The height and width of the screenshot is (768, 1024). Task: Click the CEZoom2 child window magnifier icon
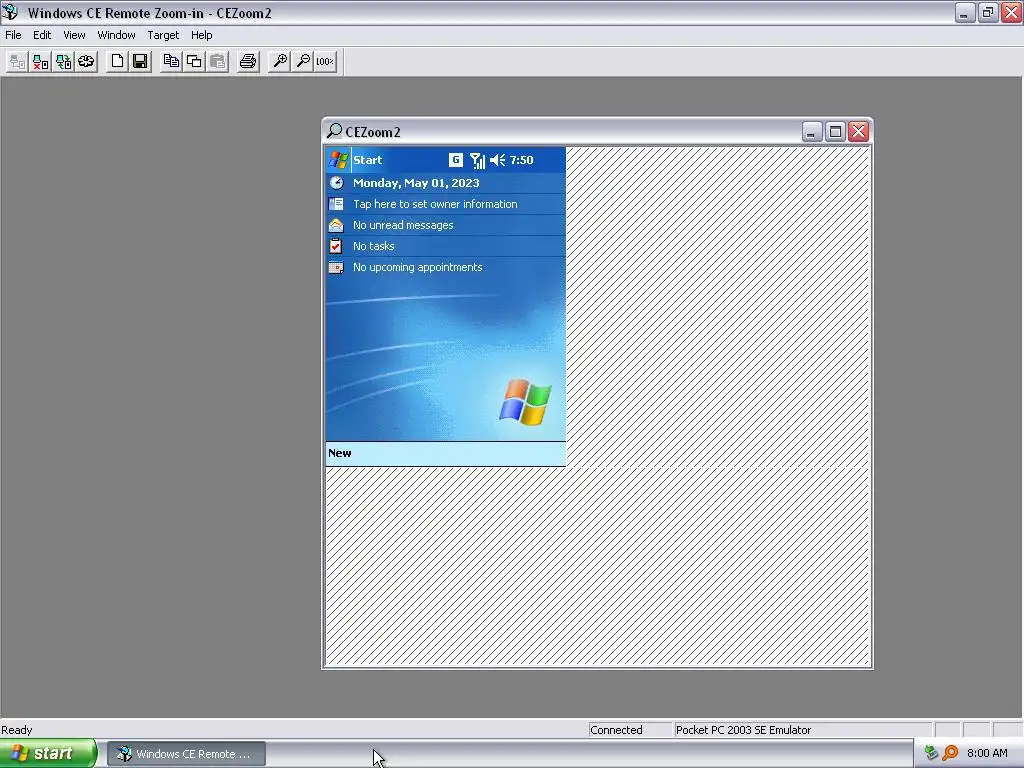click(x=334, y=131)
